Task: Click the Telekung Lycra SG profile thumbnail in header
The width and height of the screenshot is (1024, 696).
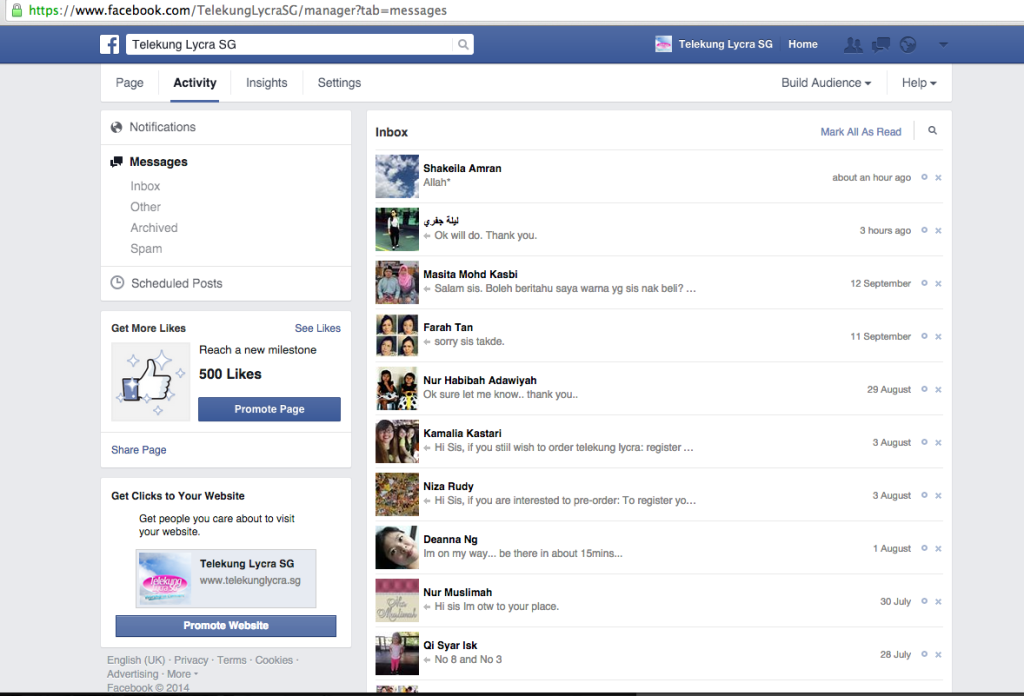Action: tap(663, 44)
